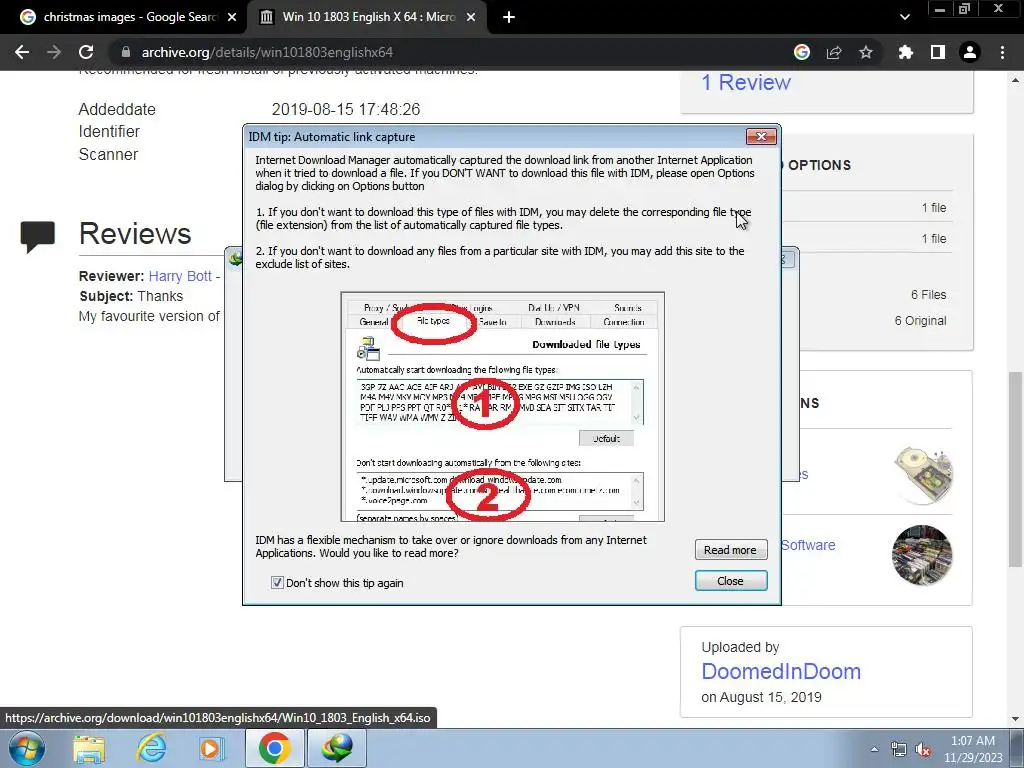Image resolution: width=1024 pixels, height=768 pixels.
Task: Click the 6 Files download entry
Action: (929, 295)
